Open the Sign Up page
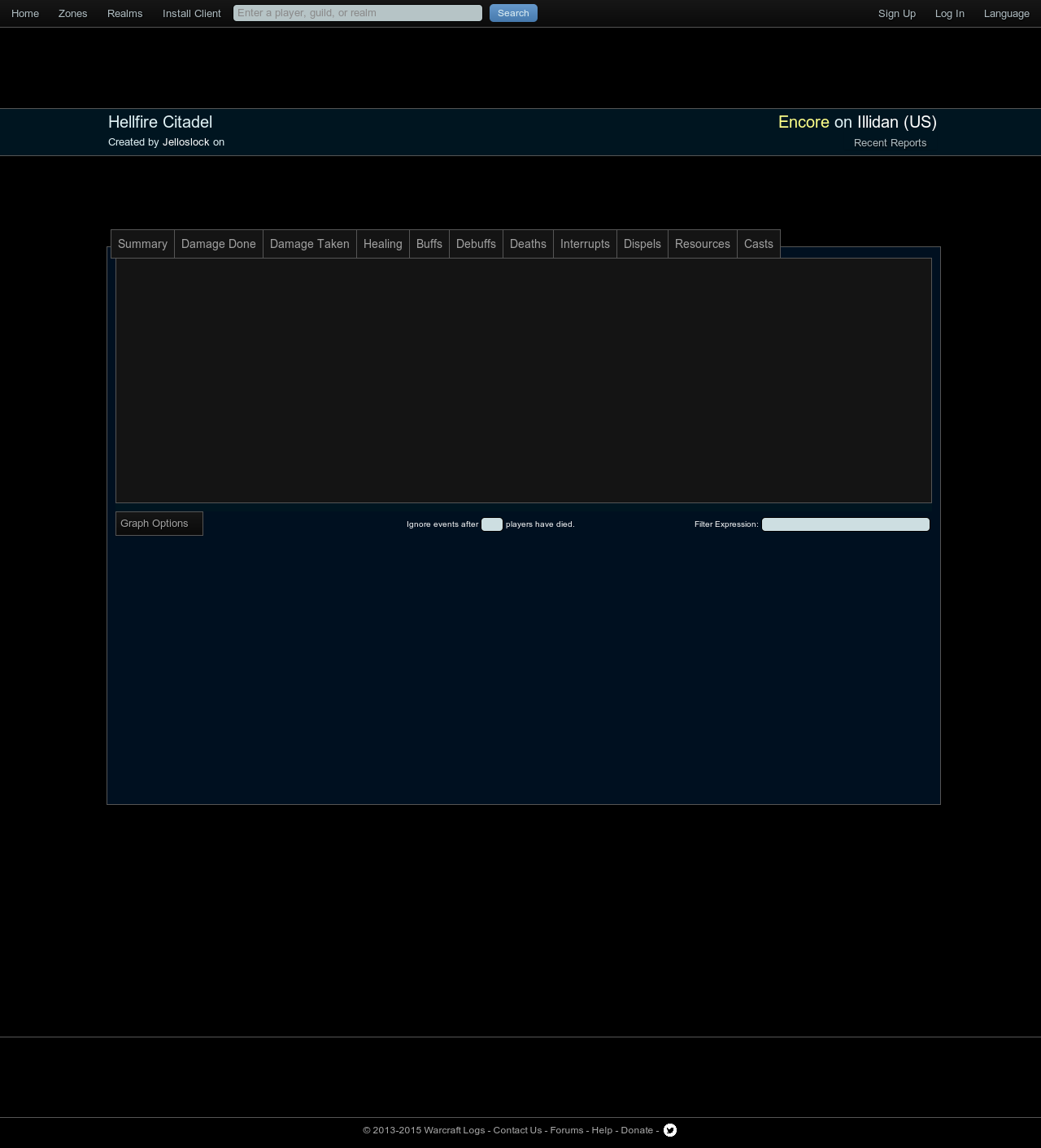This screenshot has width=1041, height=1148. click(x=897, y=14)
